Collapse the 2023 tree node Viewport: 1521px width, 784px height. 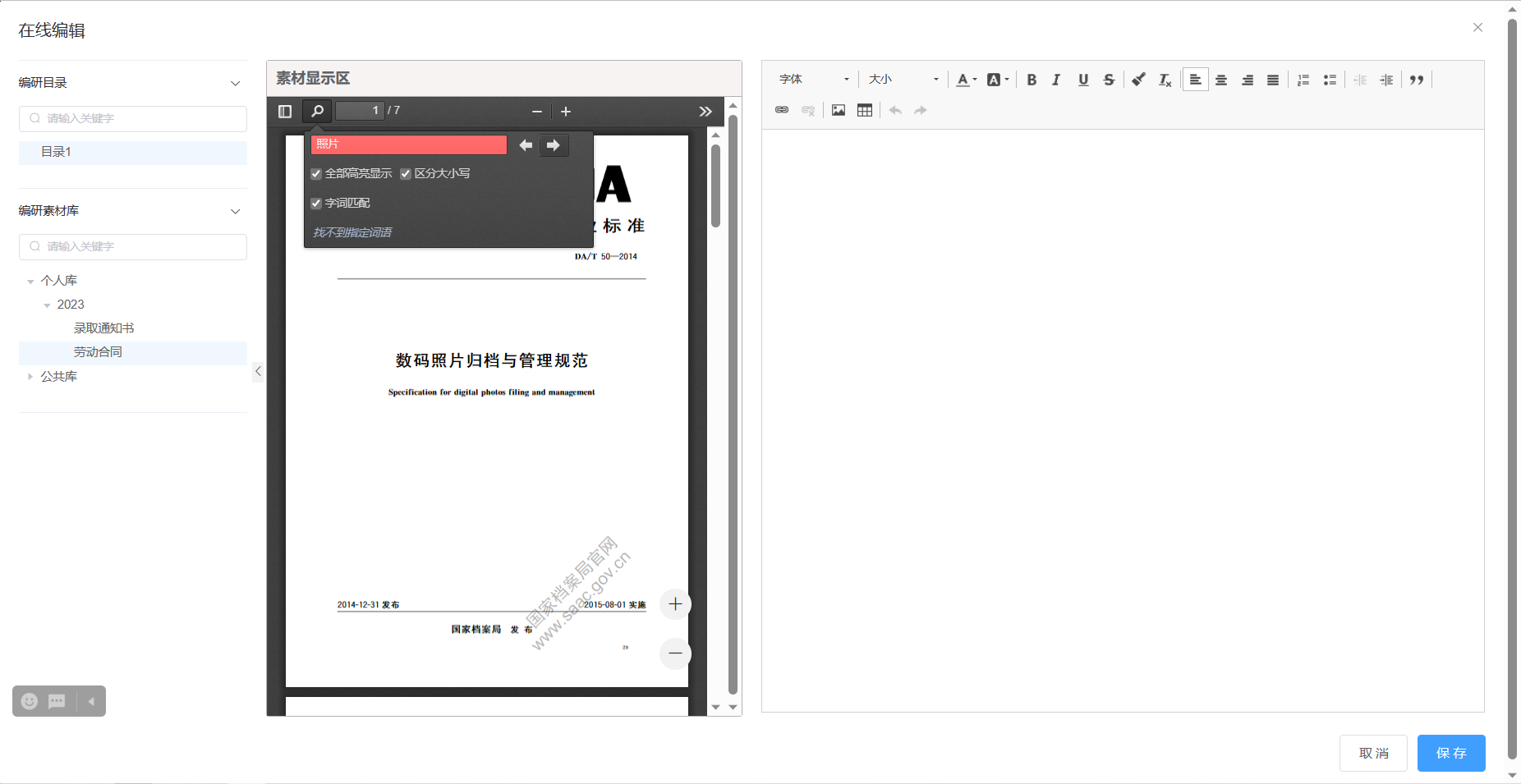pos(47,305)
